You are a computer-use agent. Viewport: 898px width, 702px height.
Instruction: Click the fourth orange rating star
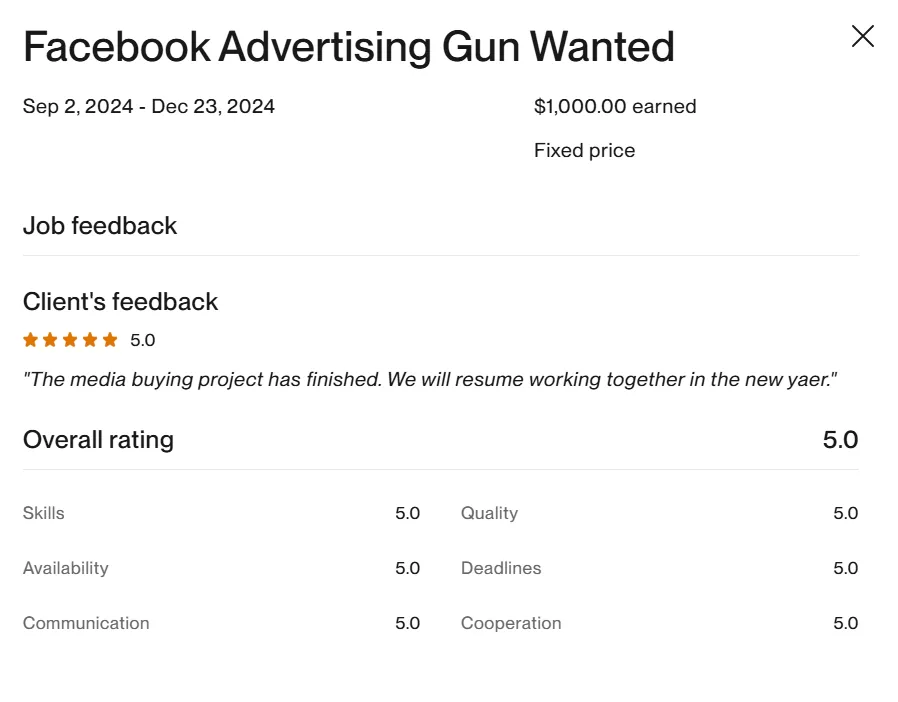click(90, 340)
